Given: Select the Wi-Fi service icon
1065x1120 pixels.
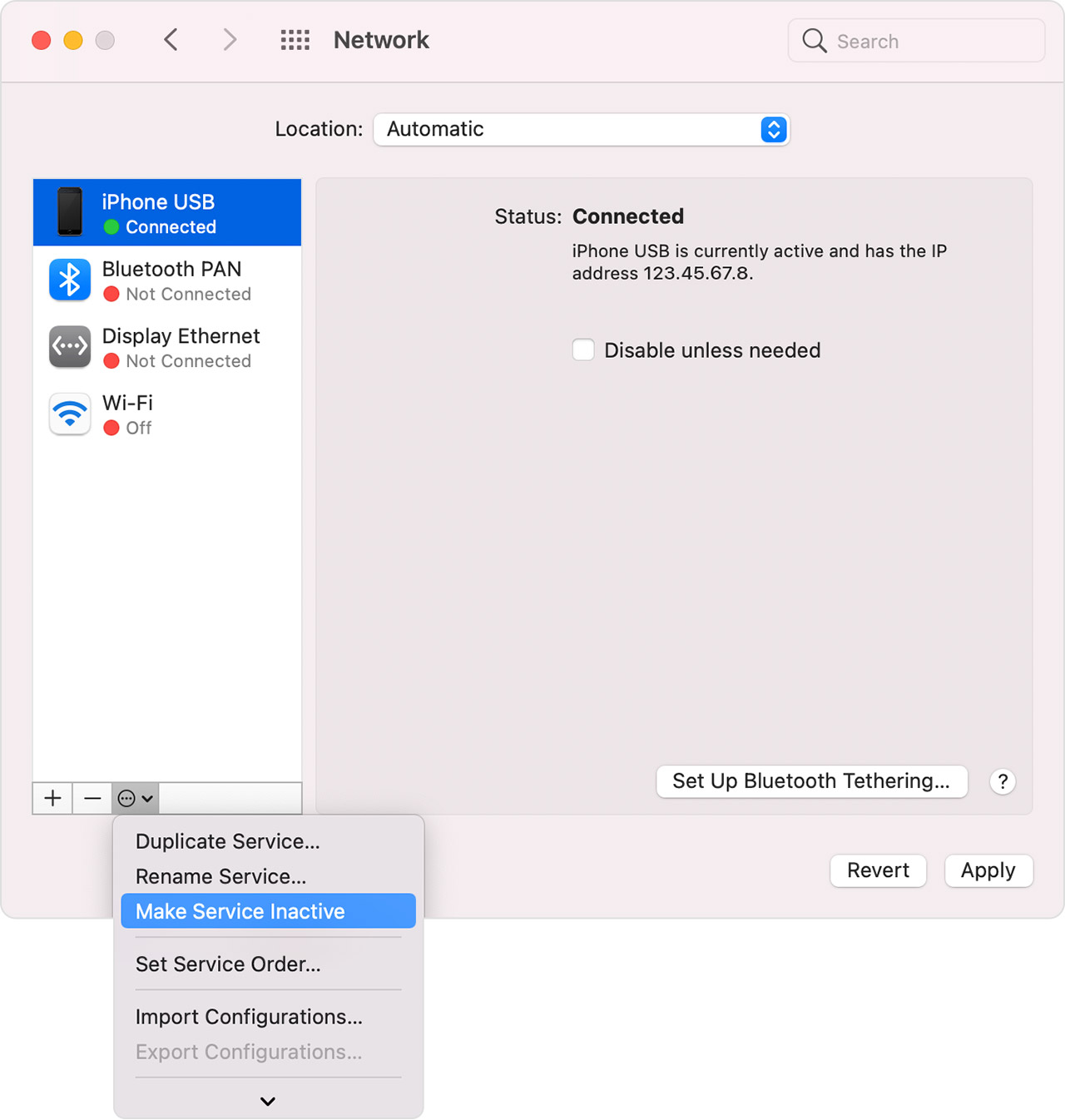Looking at the screenshot, I should click(x=70, y=414).
